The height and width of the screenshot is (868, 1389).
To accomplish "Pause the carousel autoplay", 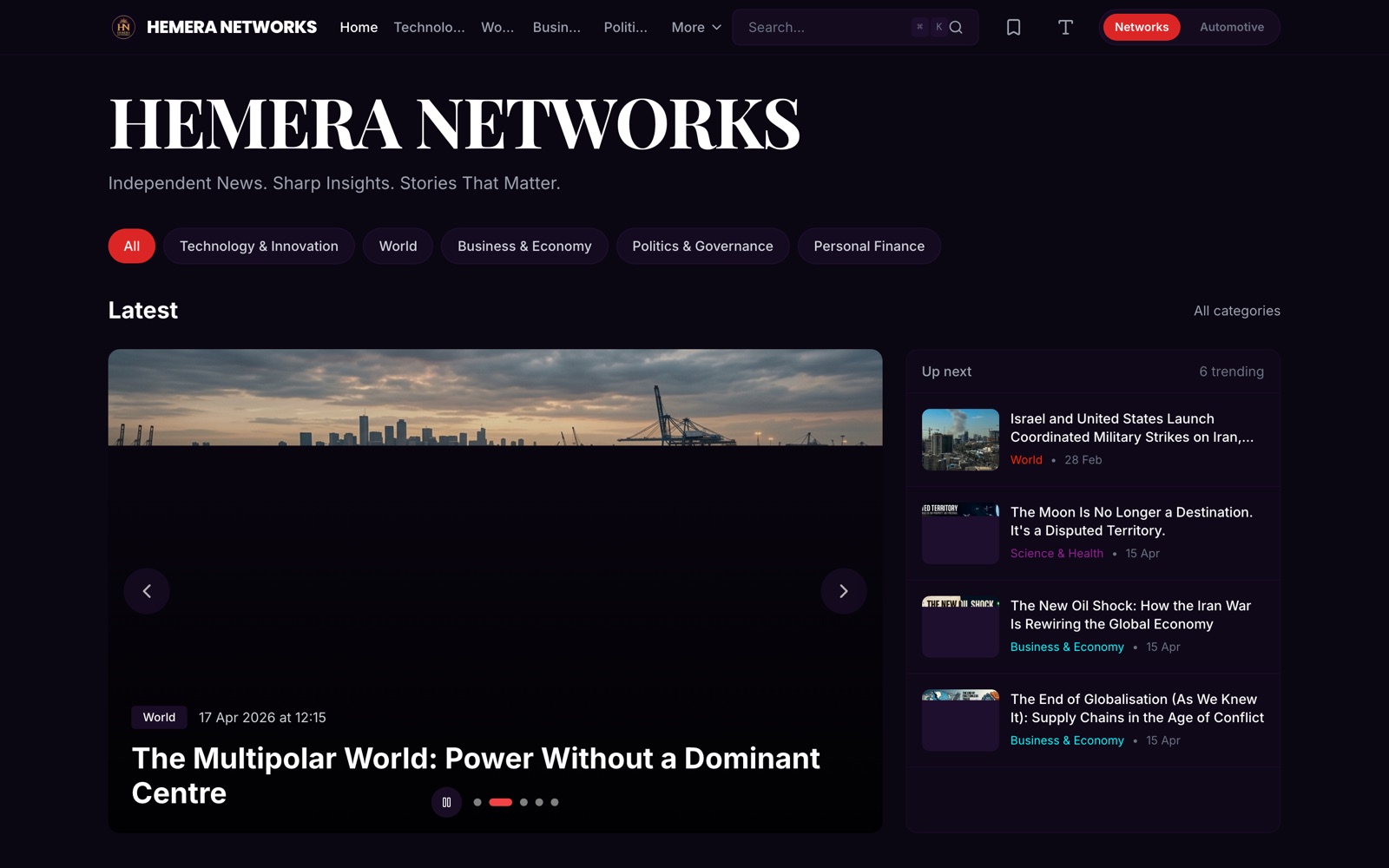I will pyautogui.click(x=446, y=802).
